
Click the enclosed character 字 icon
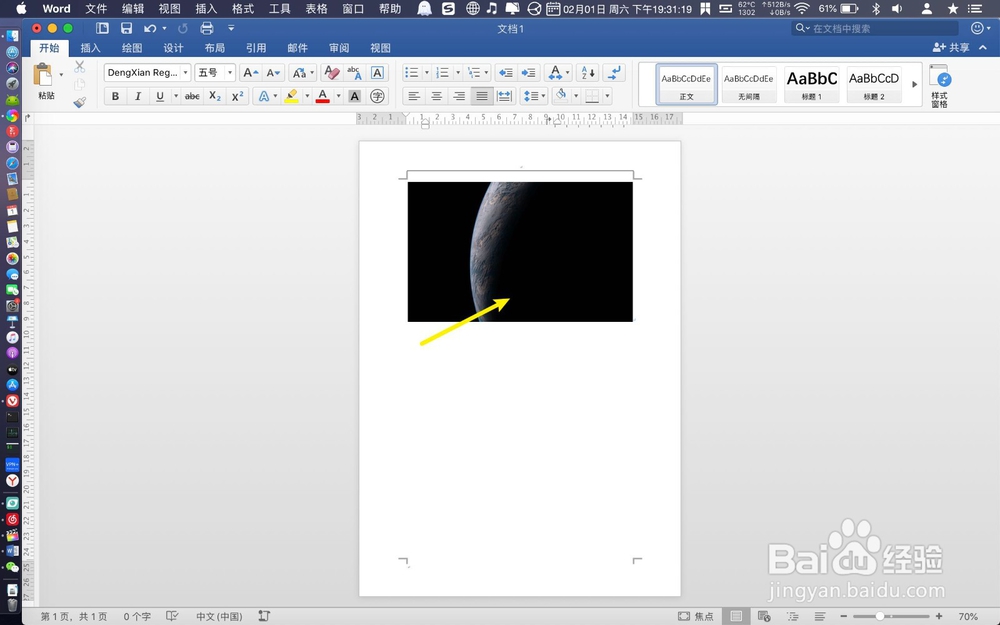tap(378, 96)
